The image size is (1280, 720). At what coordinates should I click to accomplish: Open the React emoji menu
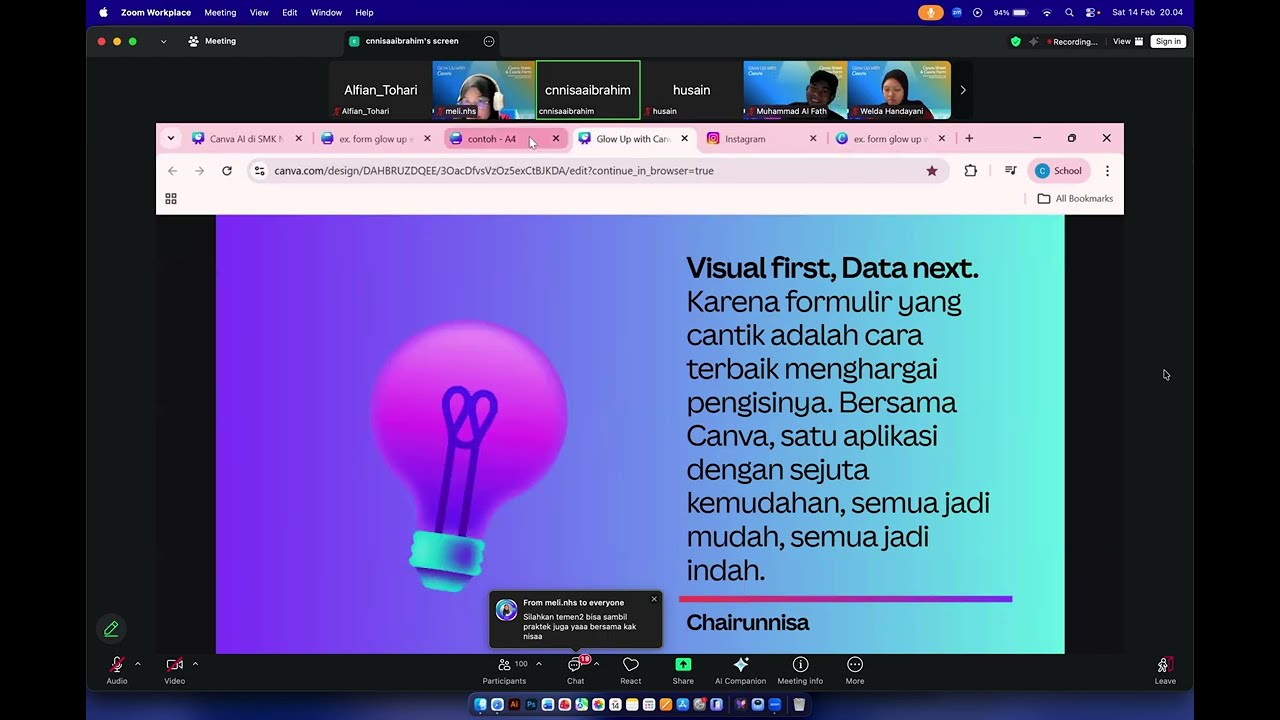[631, 670]
